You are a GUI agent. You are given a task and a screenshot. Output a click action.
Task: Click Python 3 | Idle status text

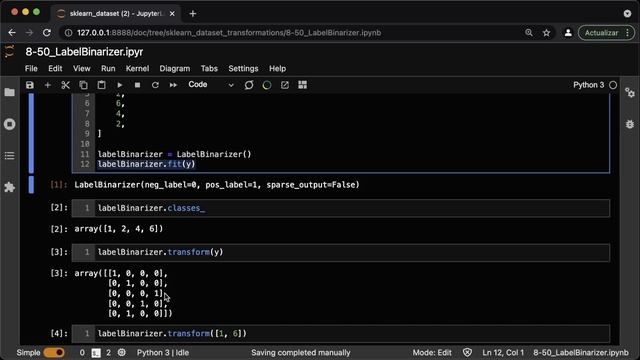(x=163, y=353)
